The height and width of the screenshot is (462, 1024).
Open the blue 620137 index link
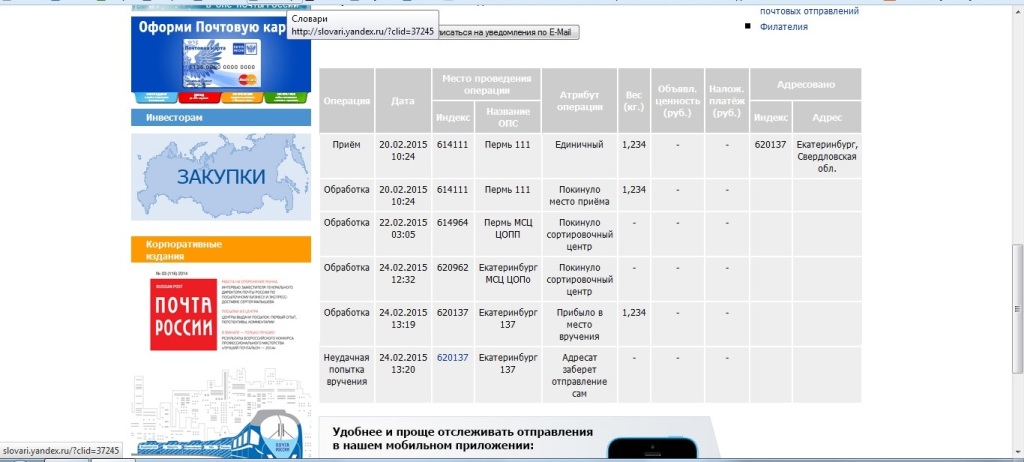click(x=453, y=357)
